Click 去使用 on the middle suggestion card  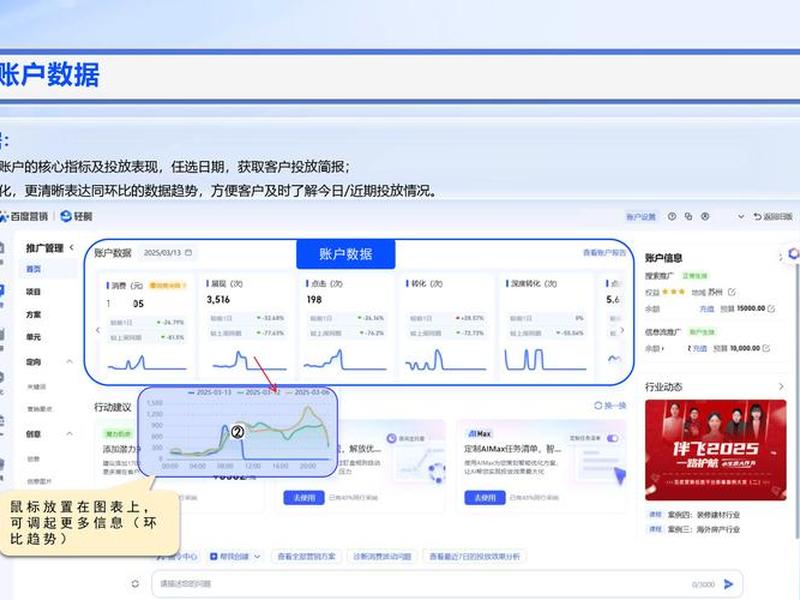(x=304, y=497)
